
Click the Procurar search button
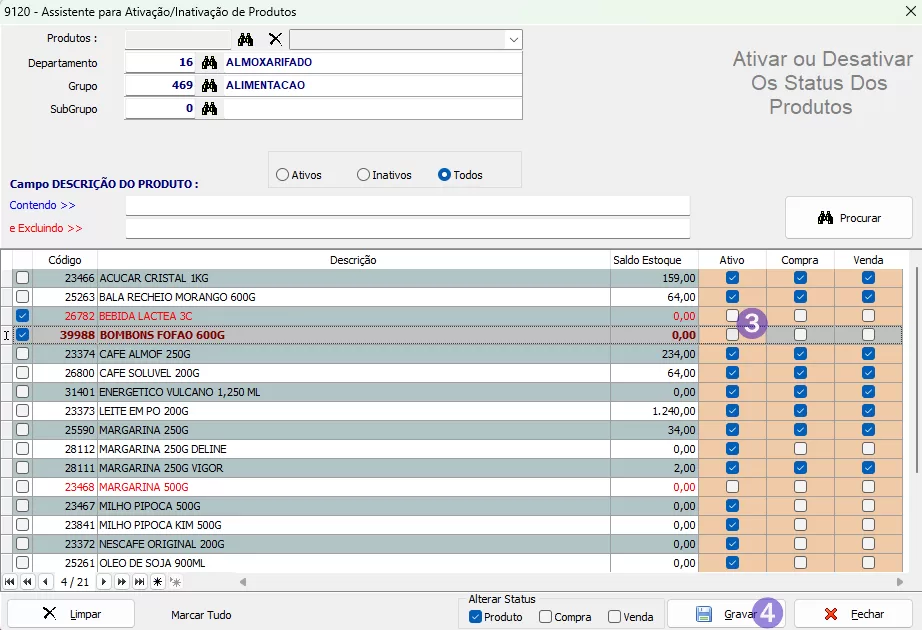pyautogui.click(x=848, y=217)
